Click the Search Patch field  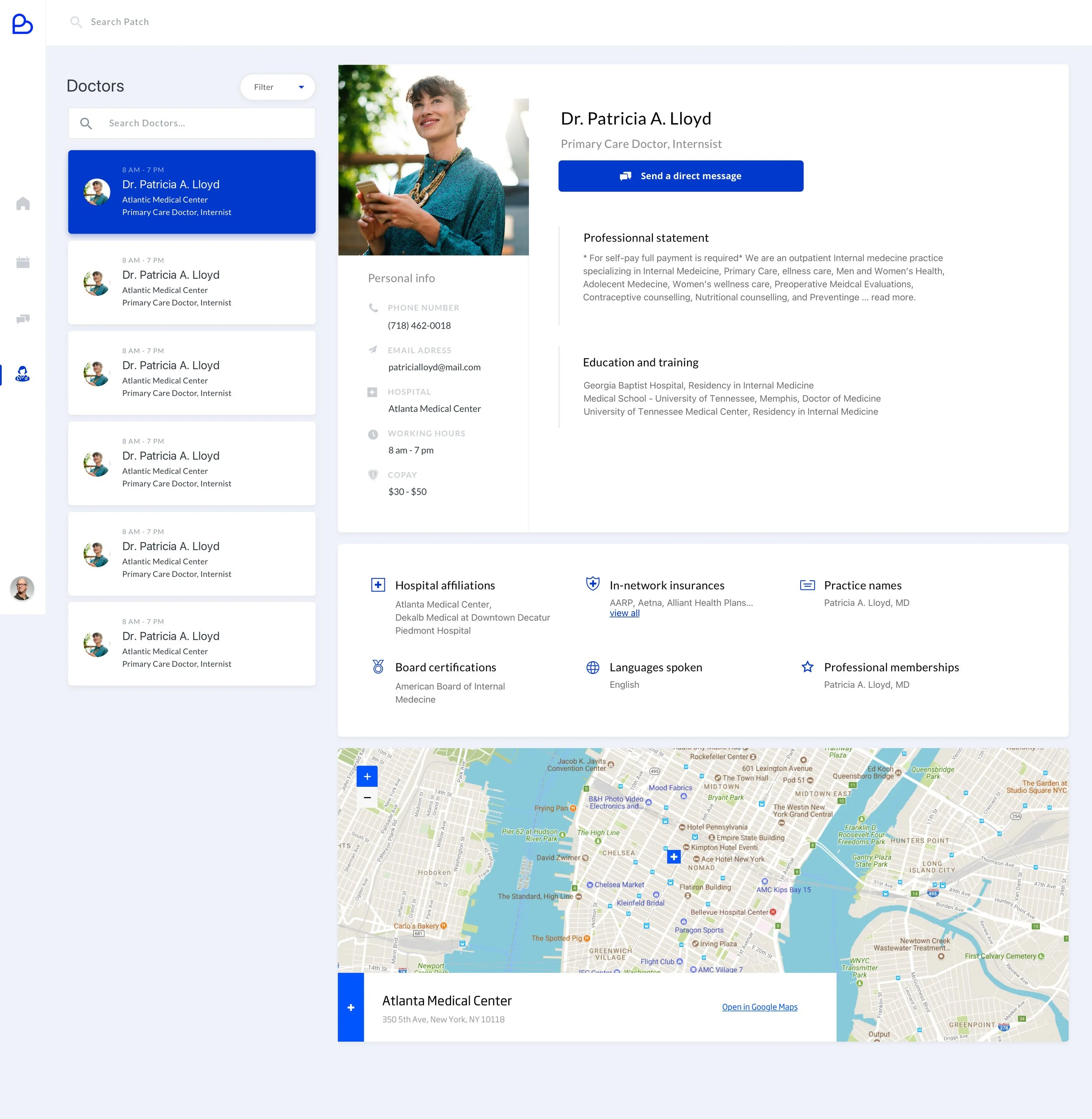(x=120, y=22)
